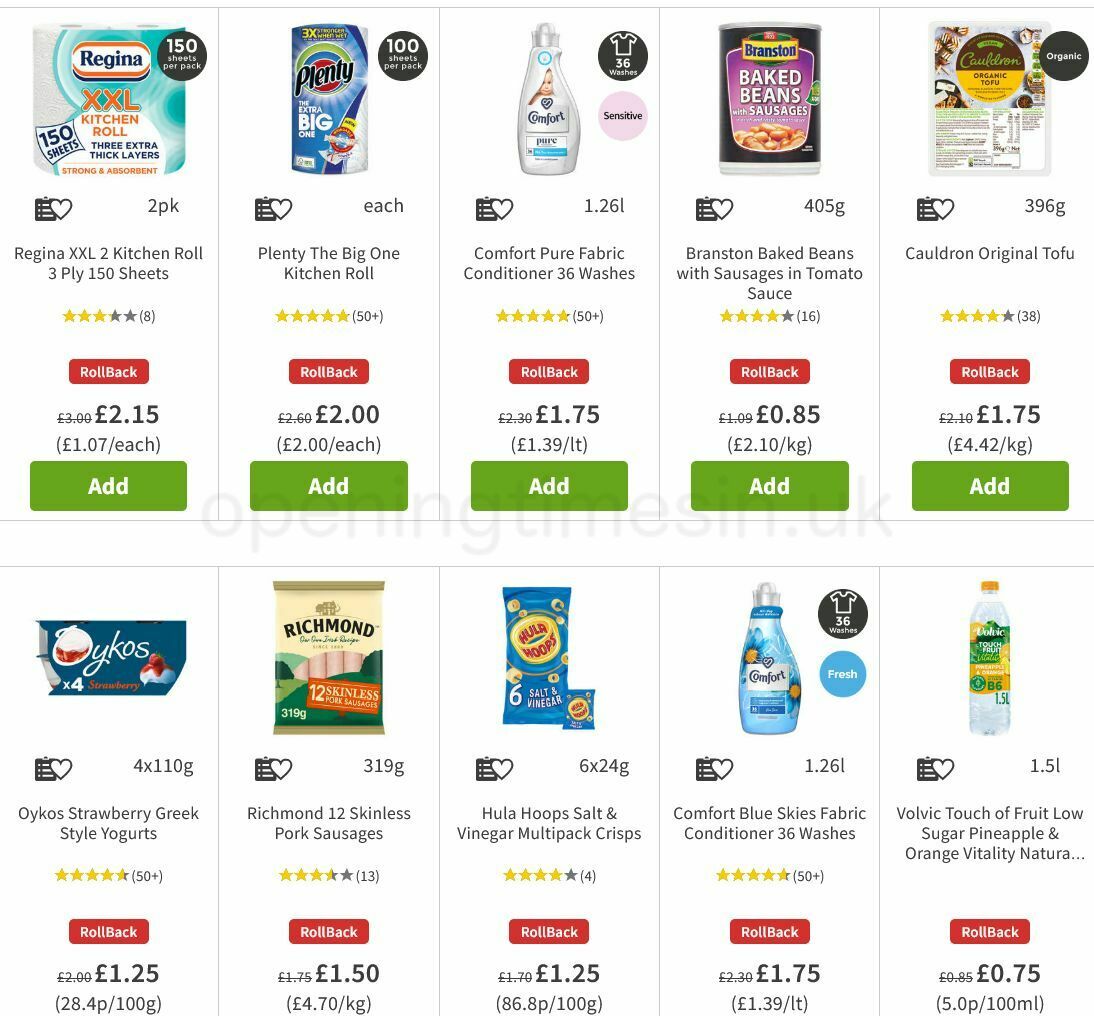Click the shopping list icon for Volvic Touch of Fruit

[x=925, y=768]
